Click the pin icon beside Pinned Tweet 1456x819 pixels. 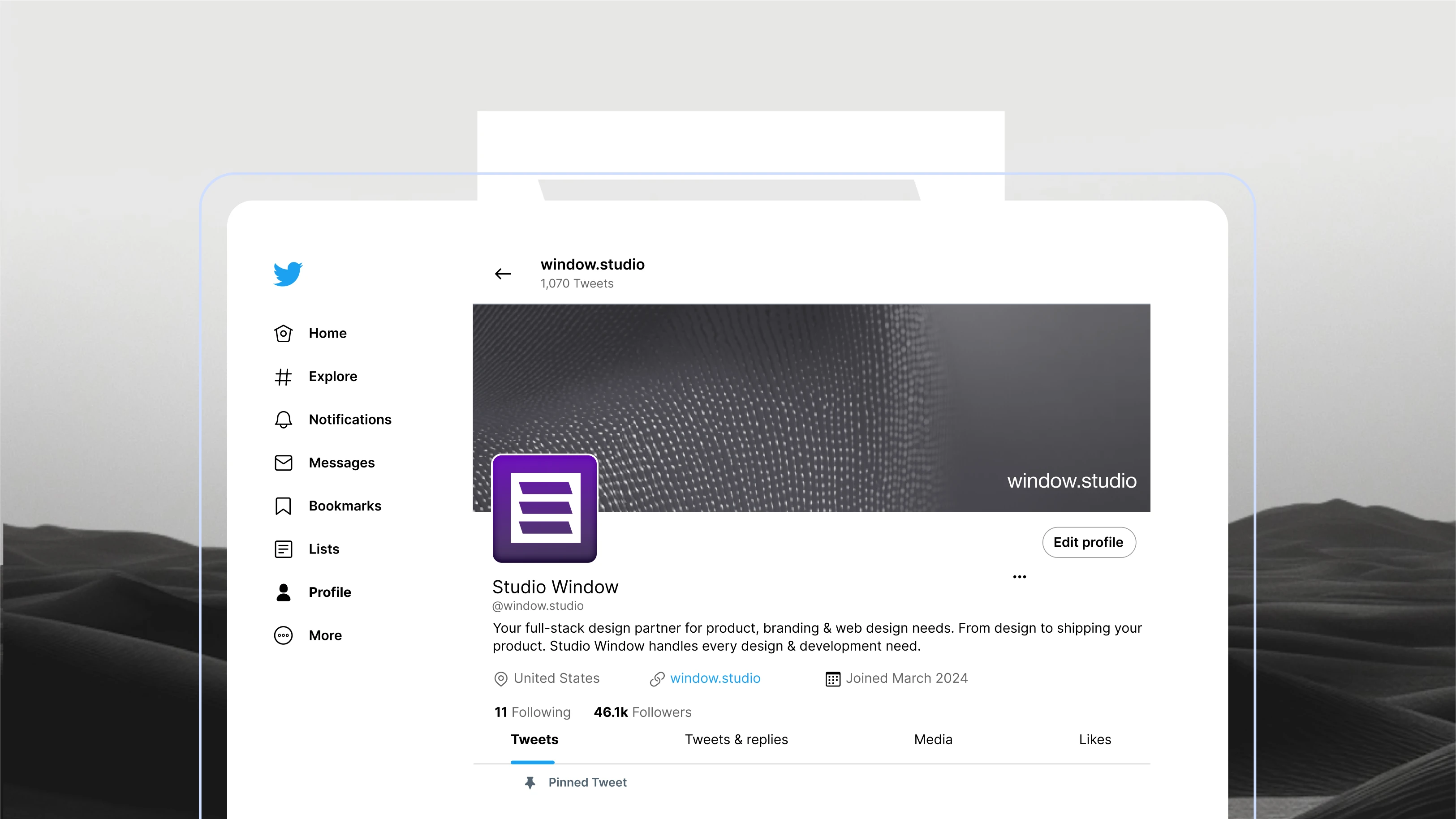[530, 782]
